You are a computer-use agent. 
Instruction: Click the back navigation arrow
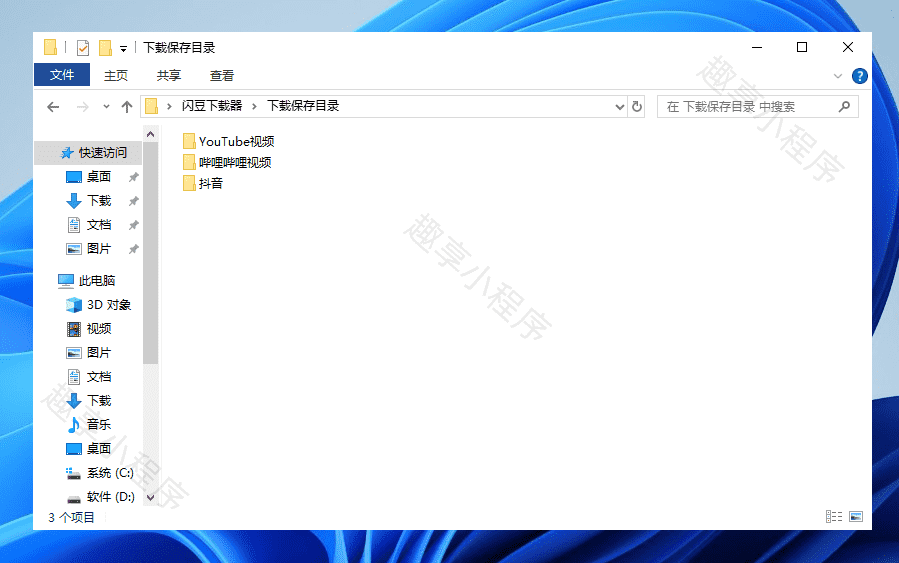[53, 107]
